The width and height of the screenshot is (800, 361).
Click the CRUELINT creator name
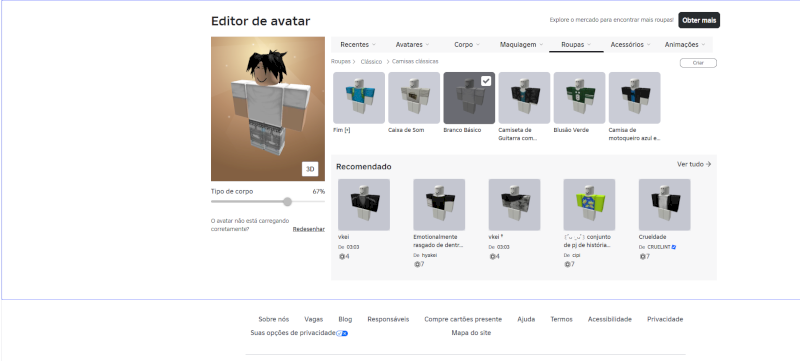tap(659, 247)
